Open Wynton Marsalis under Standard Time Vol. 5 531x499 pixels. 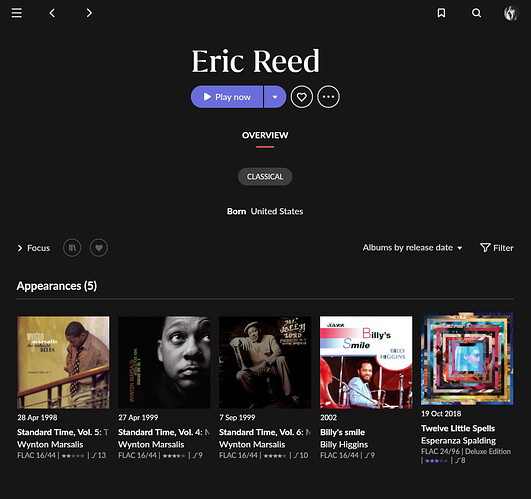tap(50, 444)
